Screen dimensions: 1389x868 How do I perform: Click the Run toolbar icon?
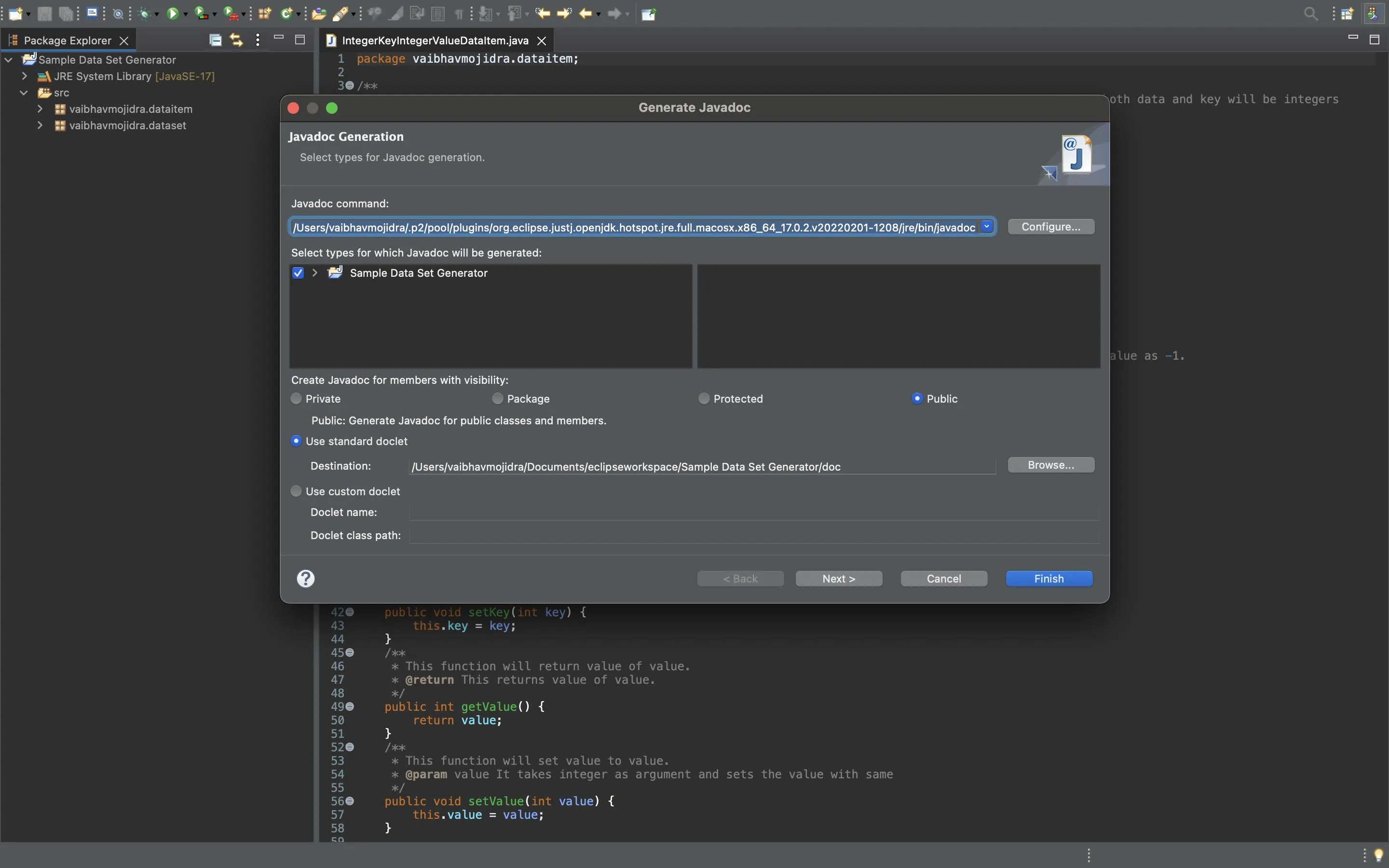point(172,13)
